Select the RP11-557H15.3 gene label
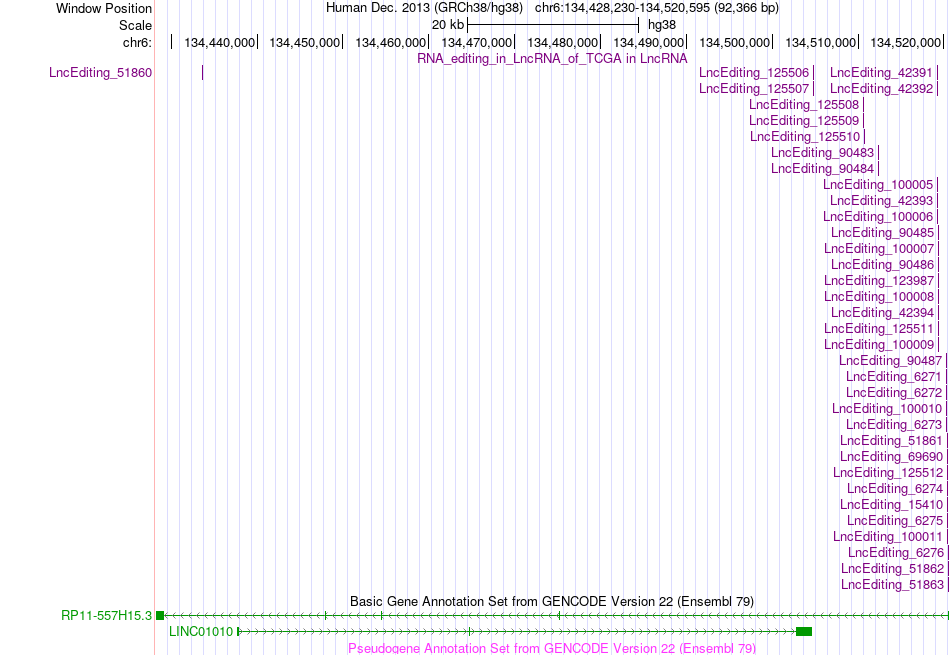 tap(107, 616)
